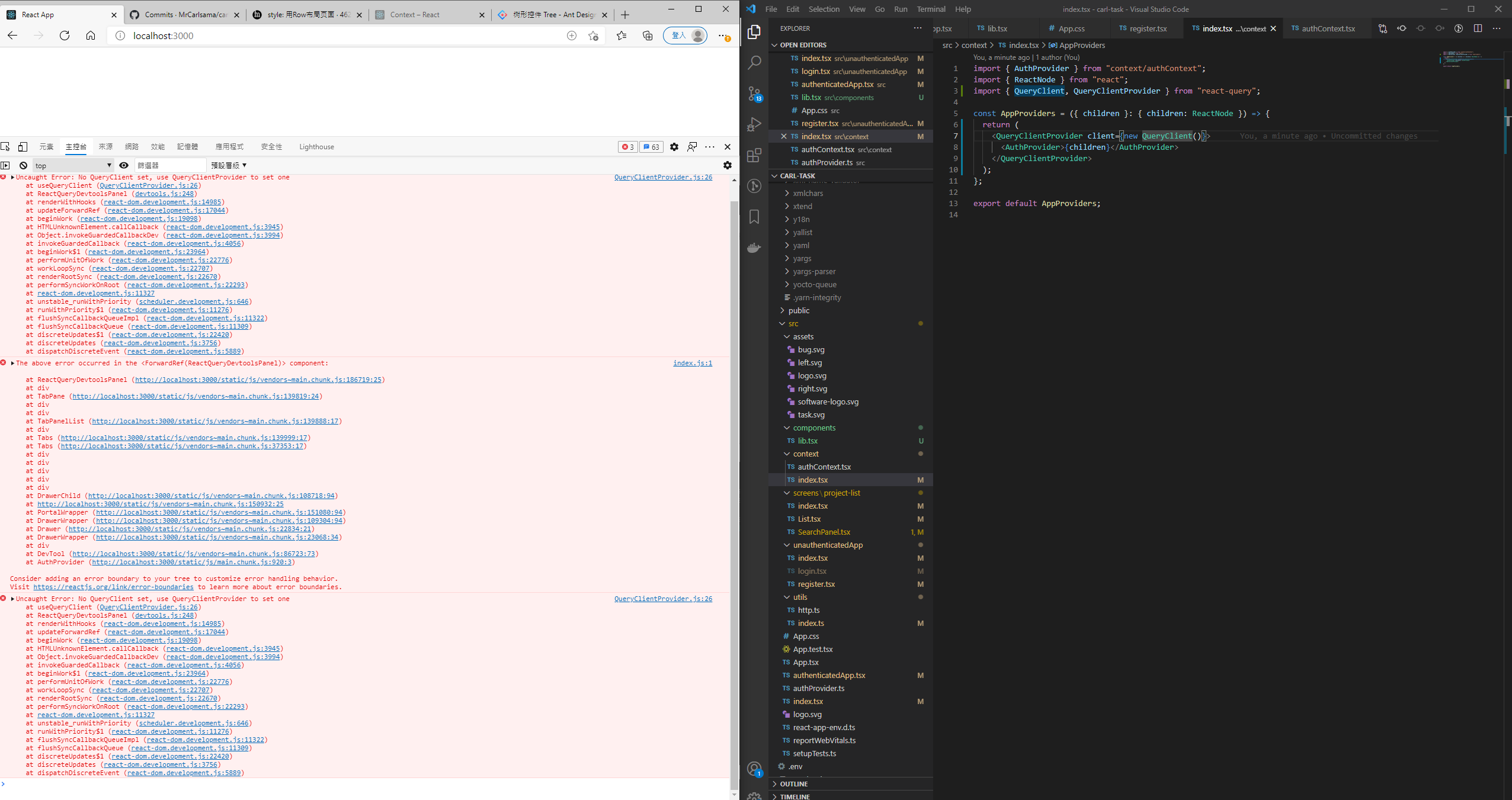Open a new browser tab with plus
The height and width of the screenshot is (800, 1512).
tap(624, 15)
